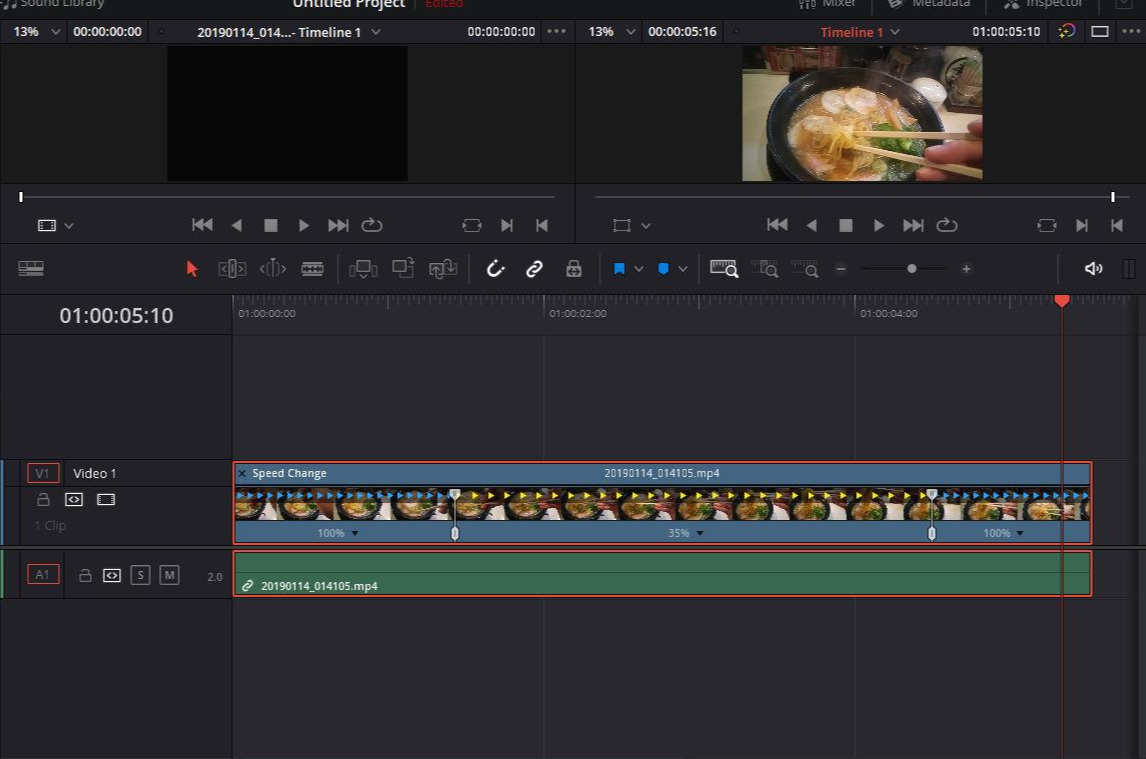The width and height of the screenshot is (1146, 759).
Task: Solo the A1 audio track
Action: tap(140, 575)
